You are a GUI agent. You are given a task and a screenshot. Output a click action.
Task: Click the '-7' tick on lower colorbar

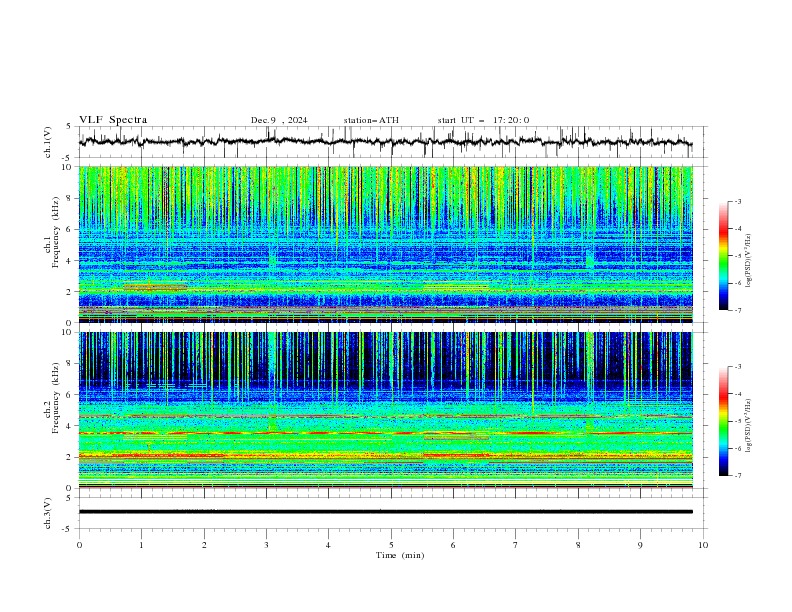737,476
